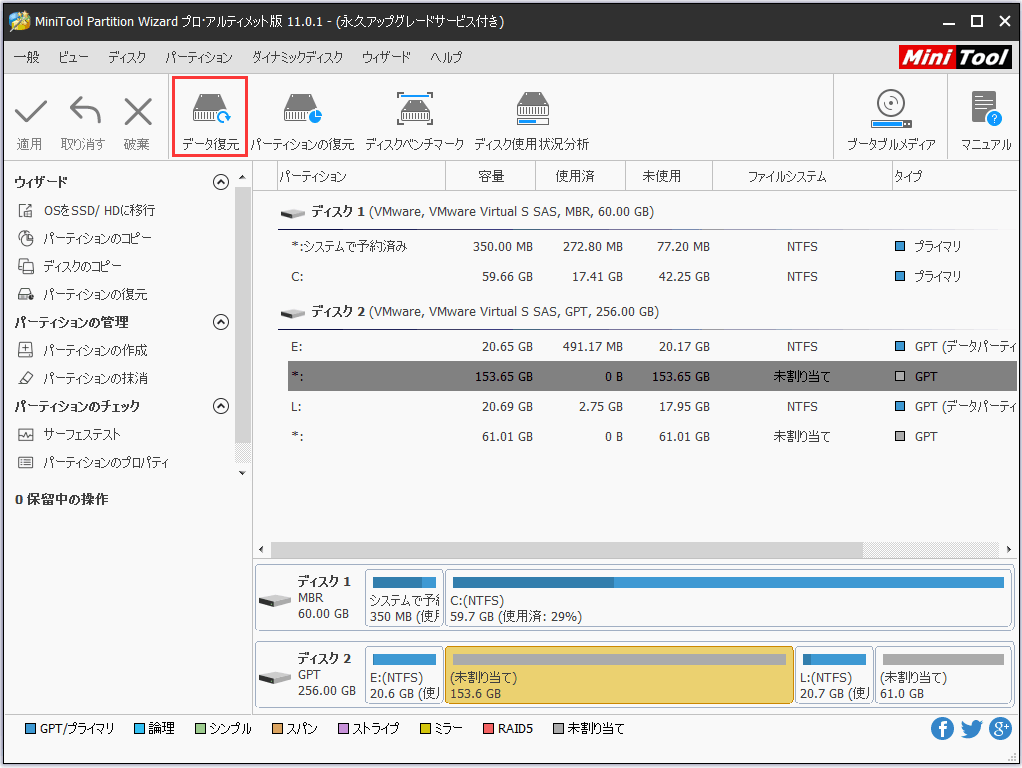
Task: Open the パーティション menu
Action: (199, 57)
